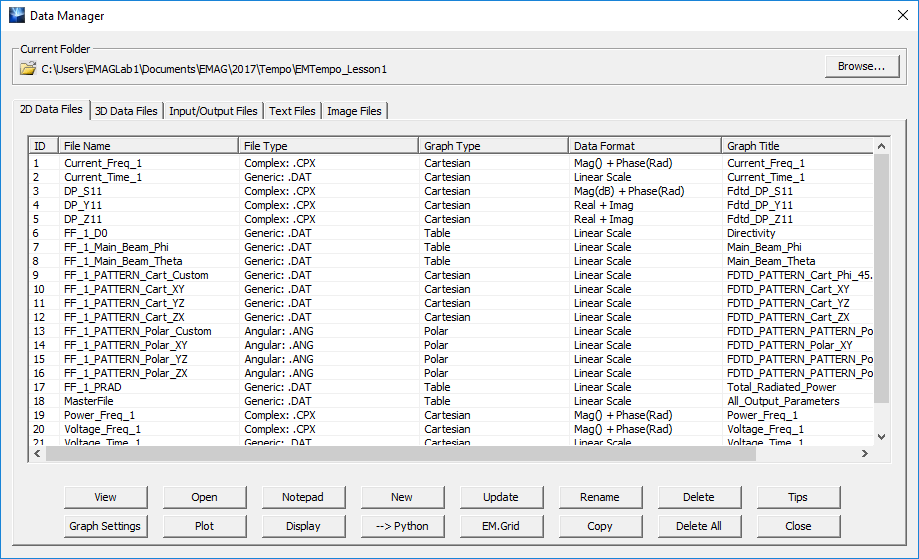Click the Data Manager title bar icon

pos(16,16)
